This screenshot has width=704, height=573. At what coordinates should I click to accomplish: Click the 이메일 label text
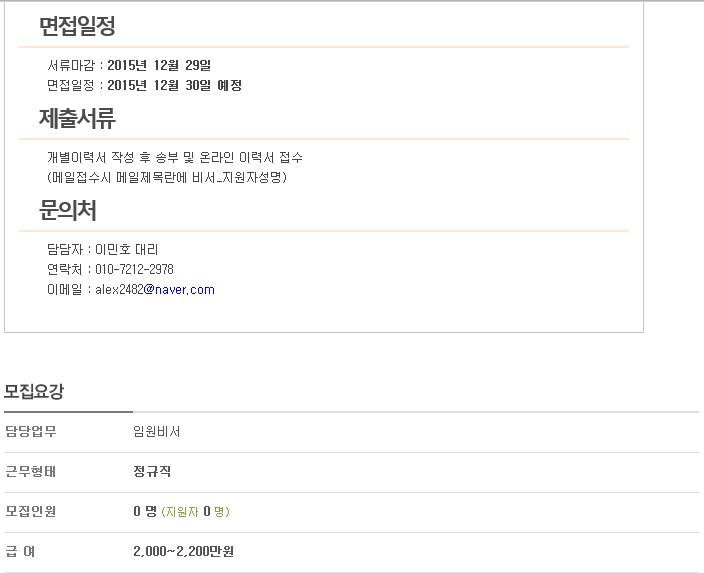65,290
